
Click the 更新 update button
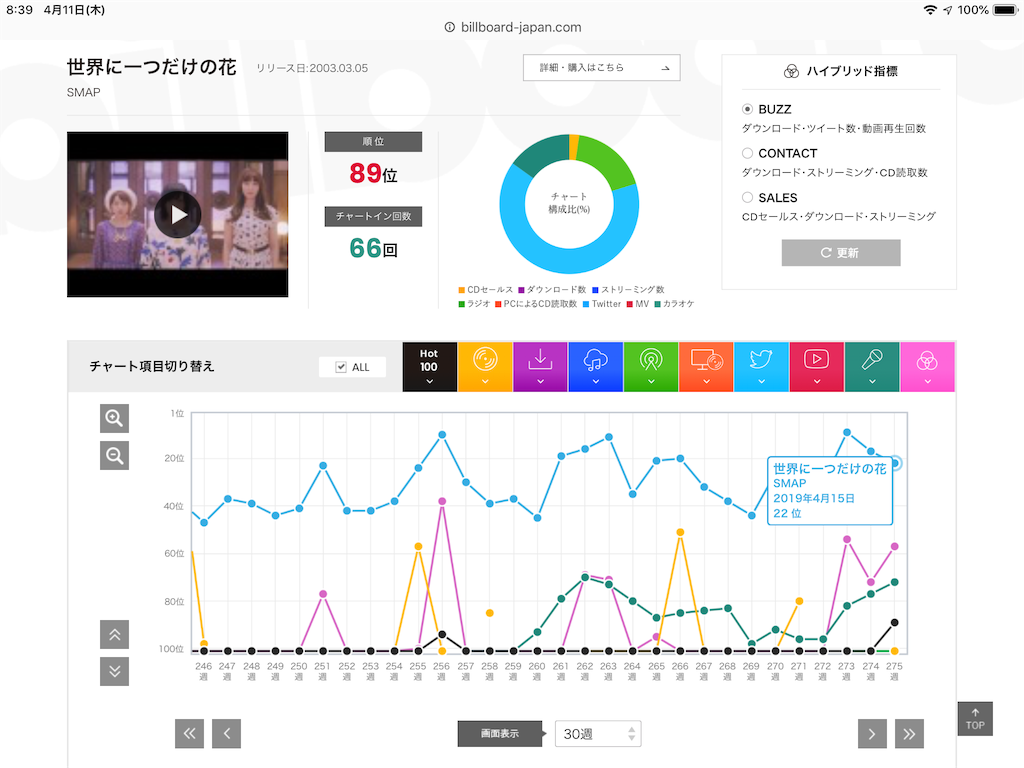[x=840, y=253]
